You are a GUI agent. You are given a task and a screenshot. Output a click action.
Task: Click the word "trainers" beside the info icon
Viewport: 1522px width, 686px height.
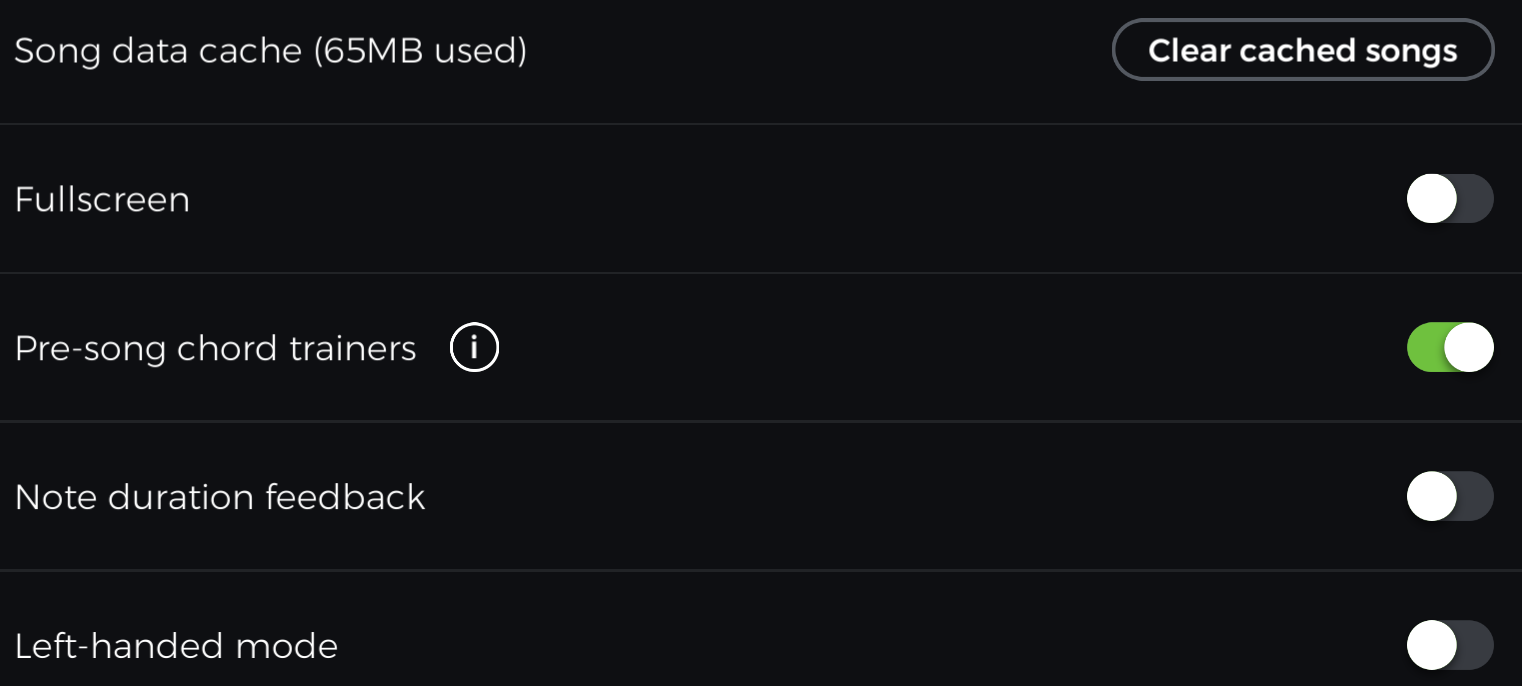tap(353, 349)
